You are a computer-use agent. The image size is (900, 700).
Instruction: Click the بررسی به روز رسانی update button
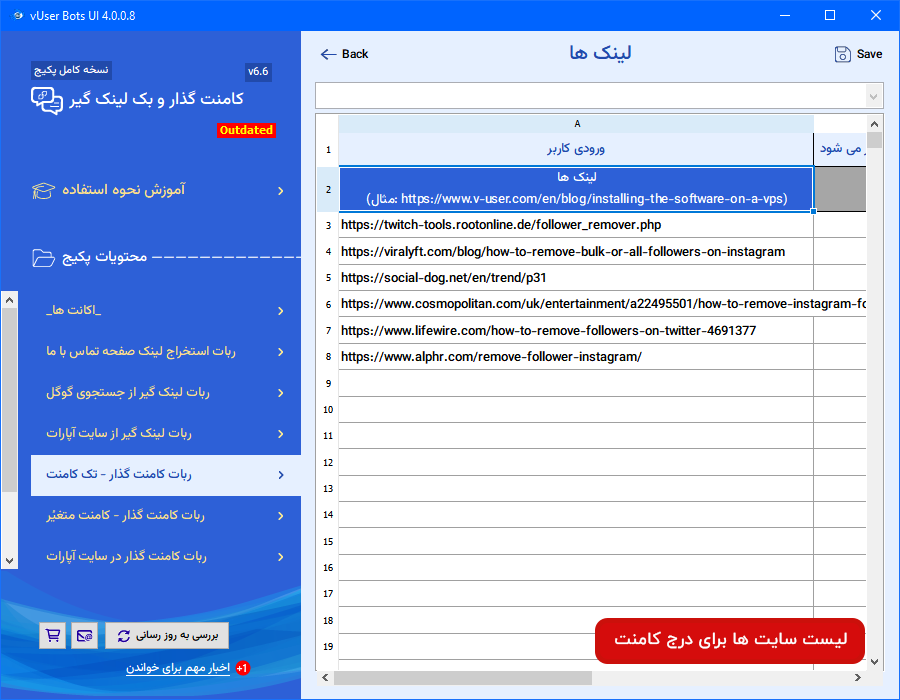pos(167,636)
